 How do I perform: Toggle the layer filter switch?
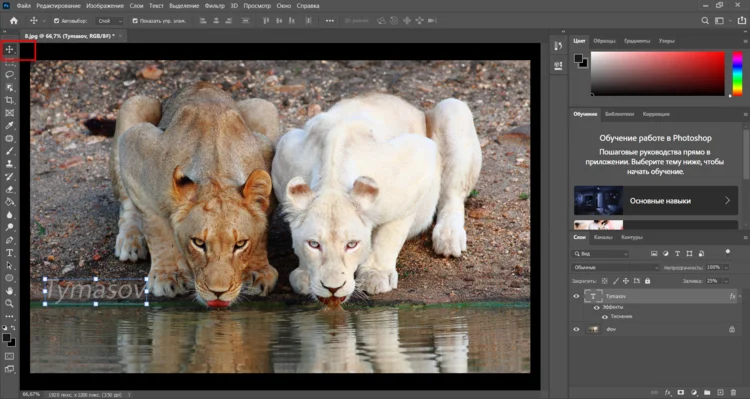click(x=728, y=252)
